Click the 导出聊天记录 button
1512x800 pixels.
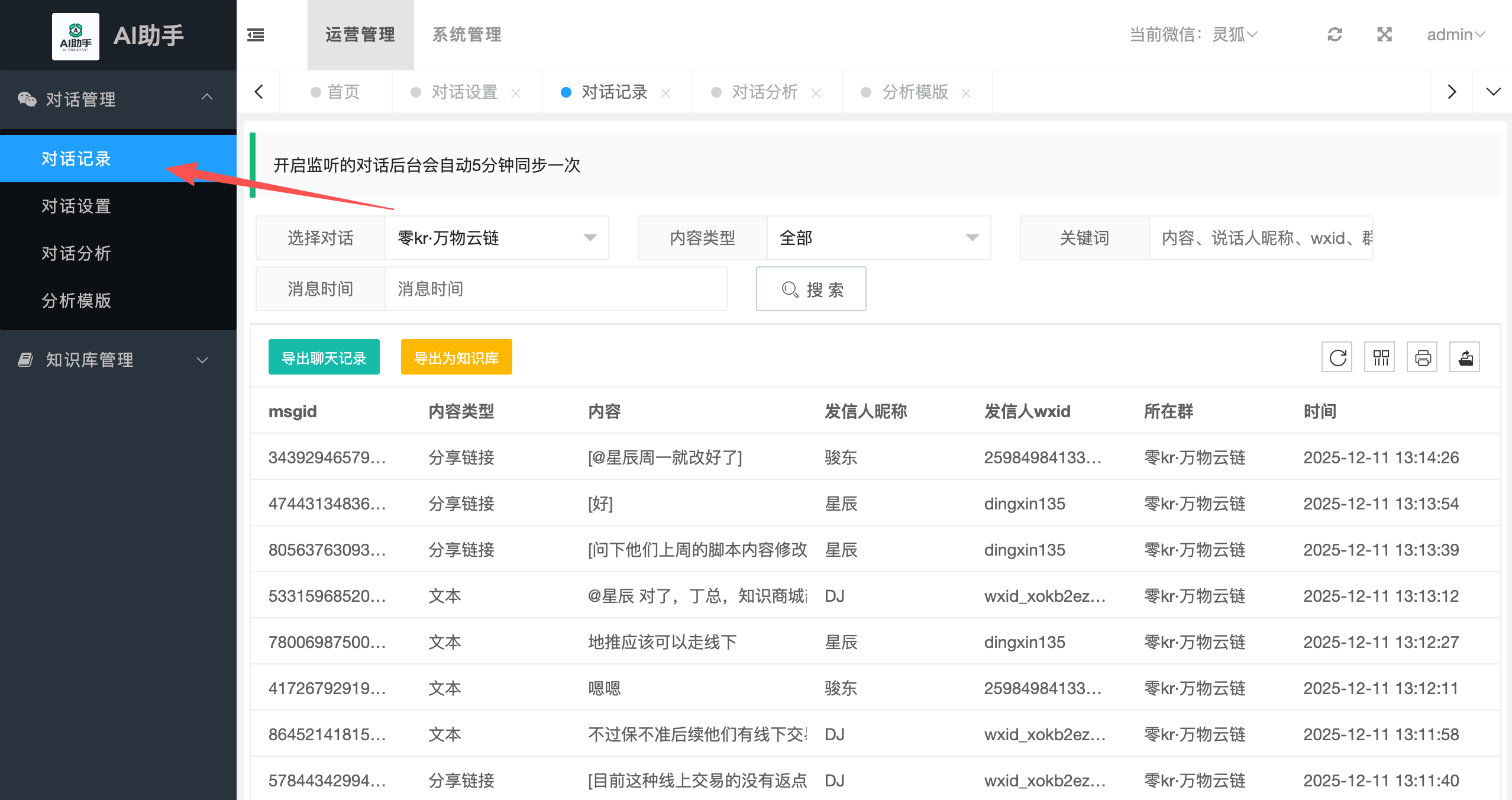click(x=324, y=357)
